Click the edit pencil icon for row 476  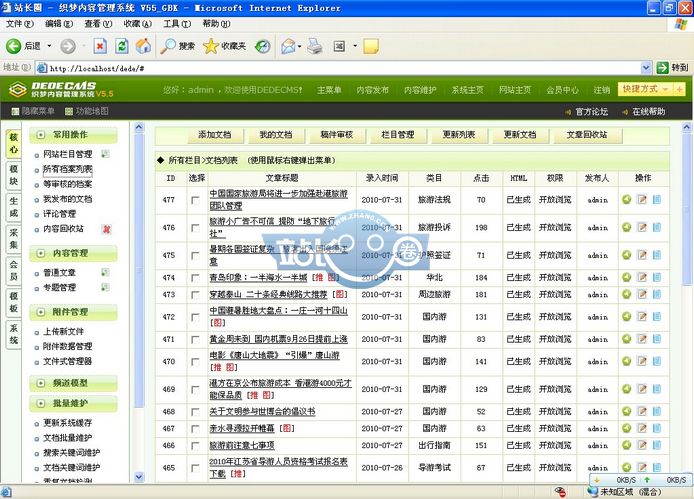pyautogui.click(x=642, y=228)
